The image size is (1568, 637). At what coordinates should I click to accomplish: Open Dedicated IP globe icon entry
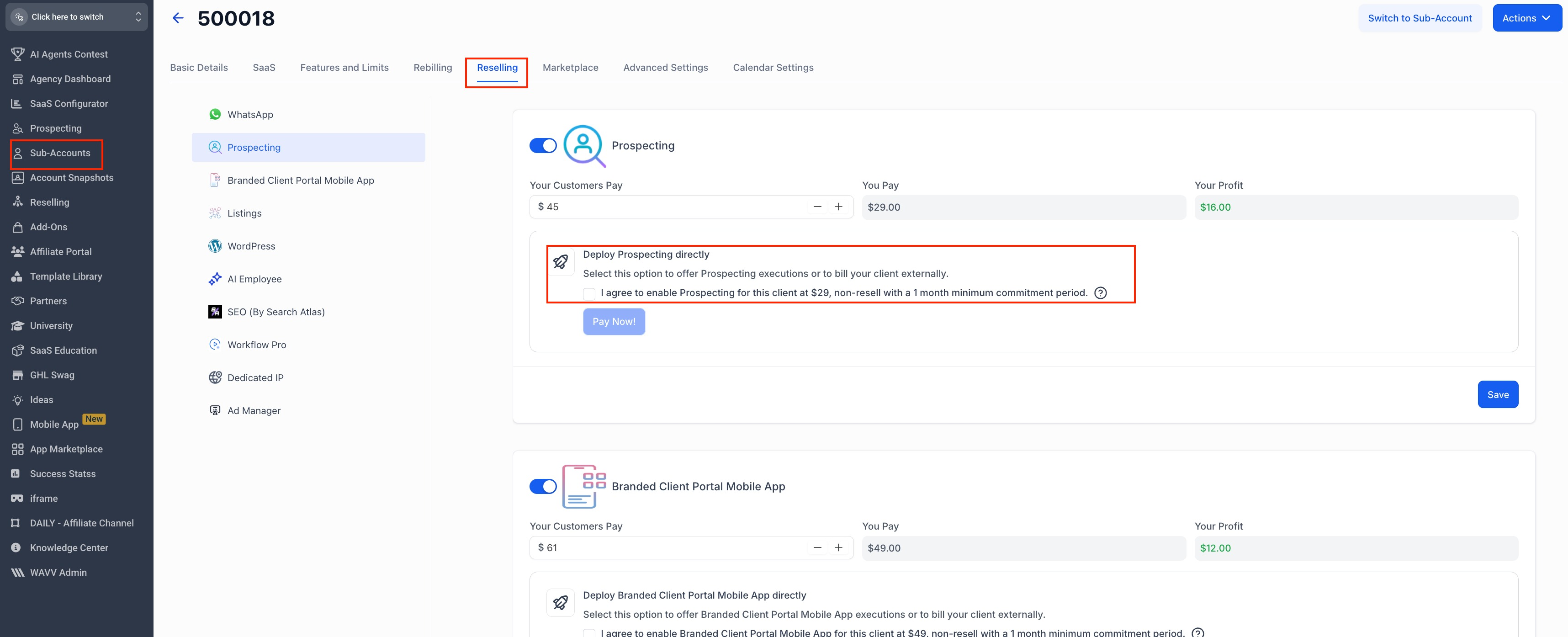[215, 377]
